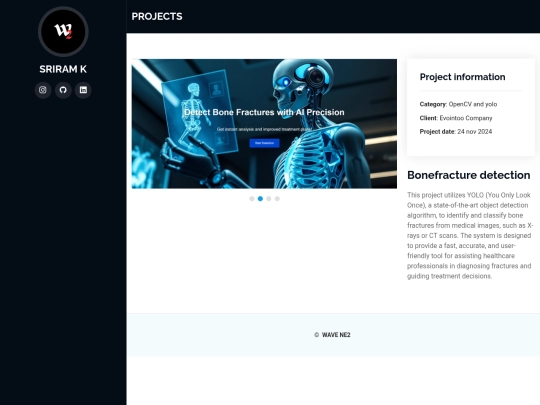Click 'Detect Bone Fractures with AI Precision' title
The image size is (540, 405).
tap(264, 112)
